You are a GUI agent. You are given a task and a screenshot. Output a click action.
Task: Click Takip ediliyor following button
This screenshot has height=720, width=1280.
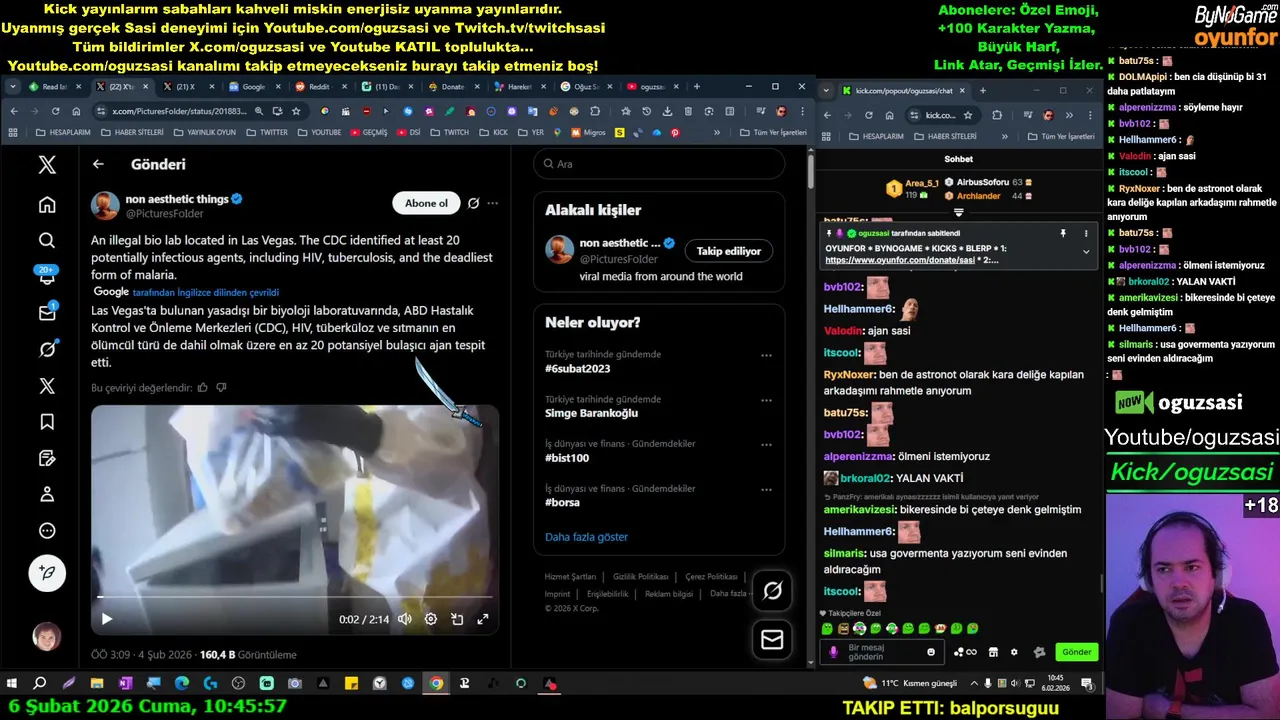click(729, 251)
